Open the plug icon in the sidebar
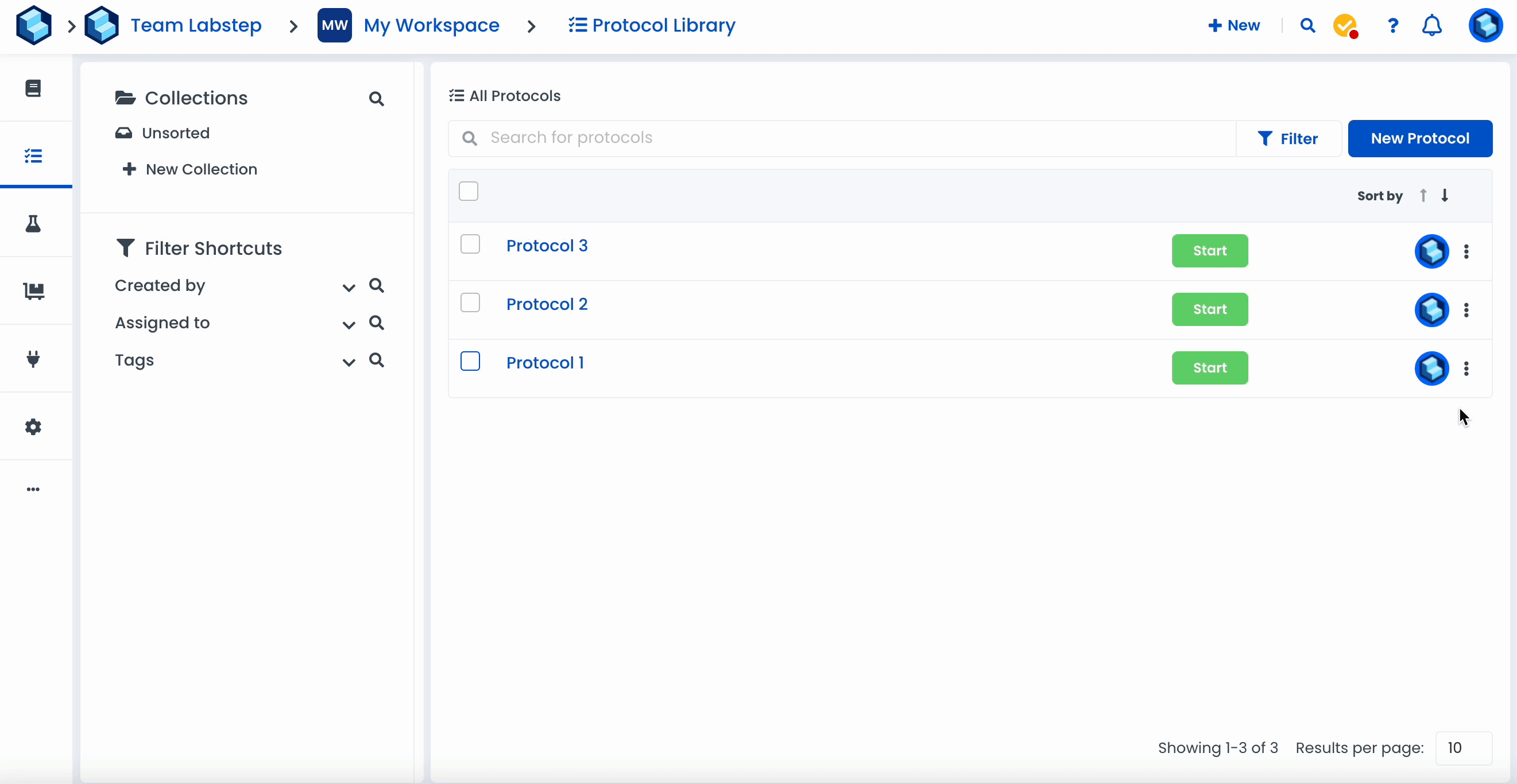The image size is (1517, 784). tap(33, 359)
